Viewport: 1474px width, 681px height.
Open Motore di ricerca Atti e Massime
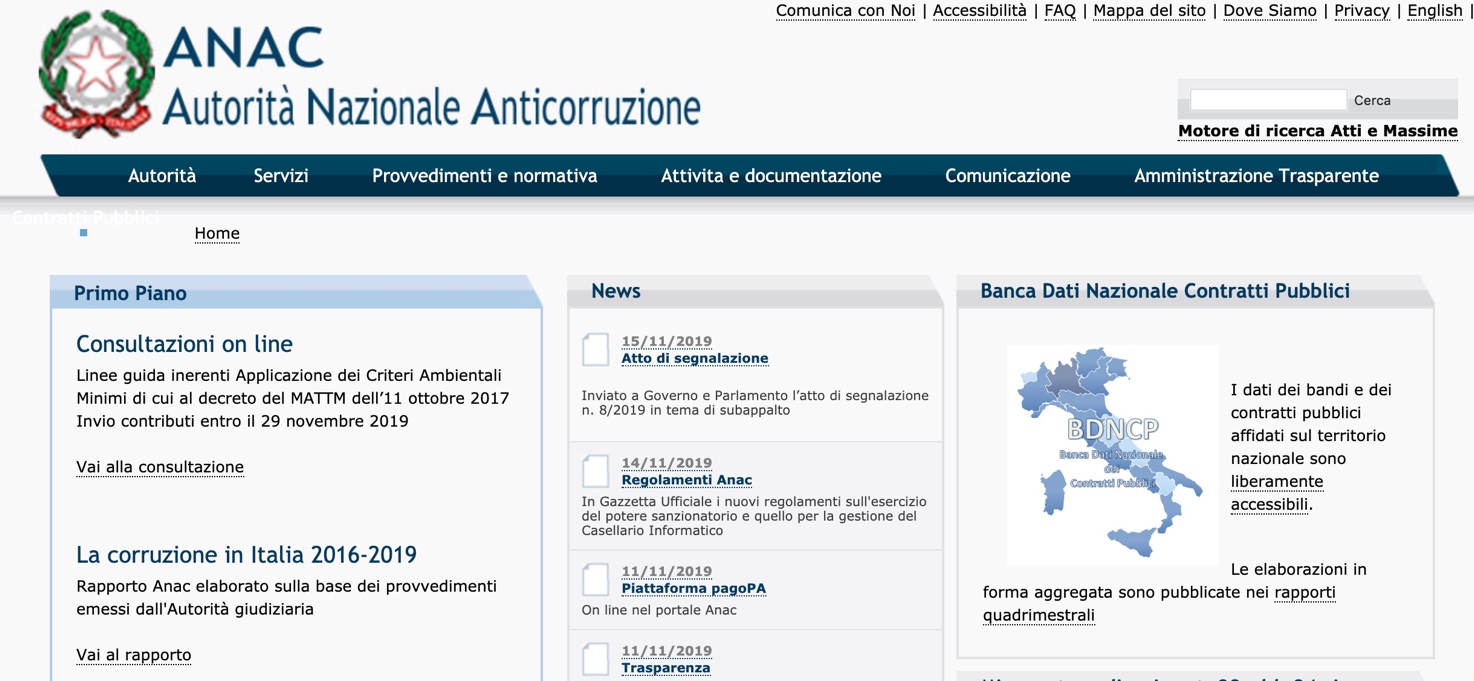tap(1318, 131)
